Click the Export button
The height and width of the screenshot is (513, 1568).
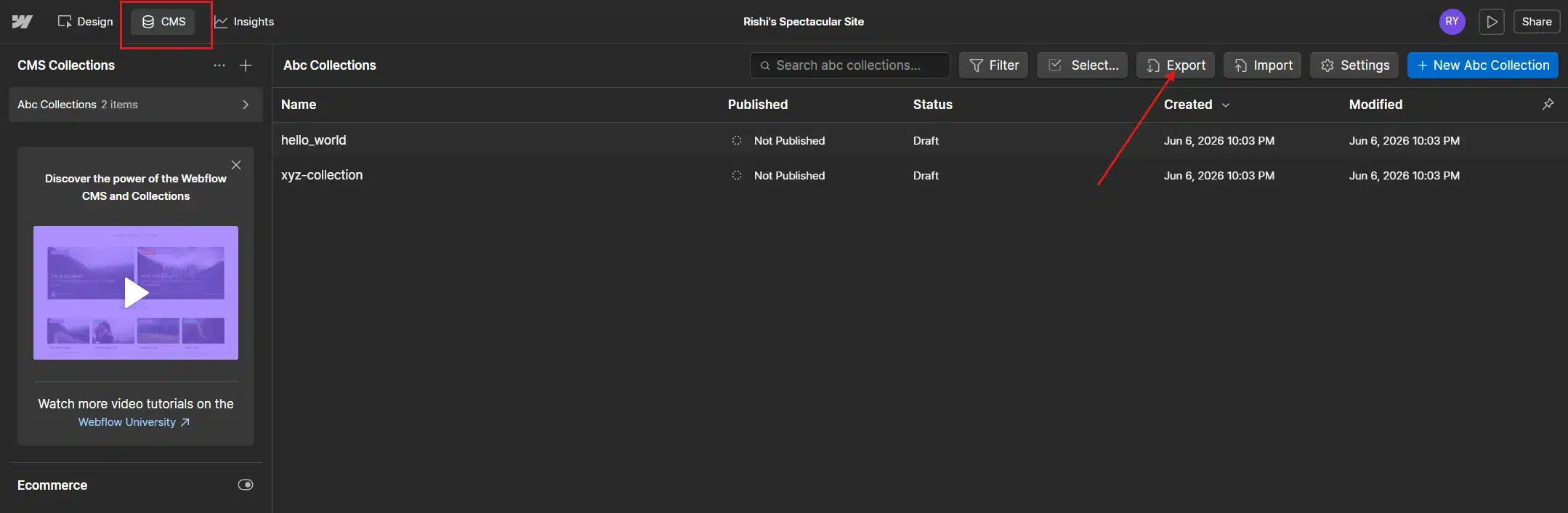[x=1175, y=65]
